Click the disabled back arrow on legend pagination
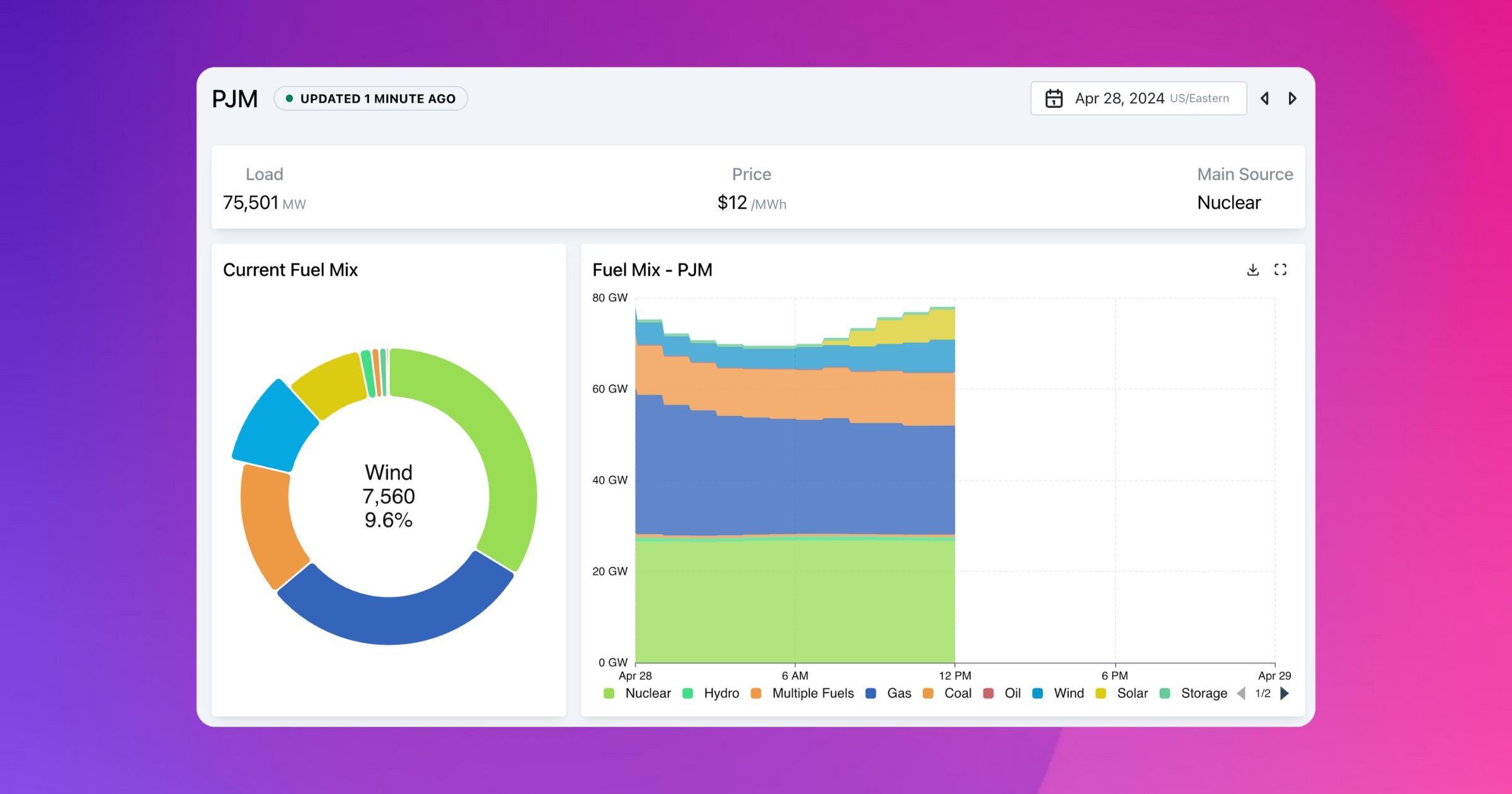 [1241, 693]
